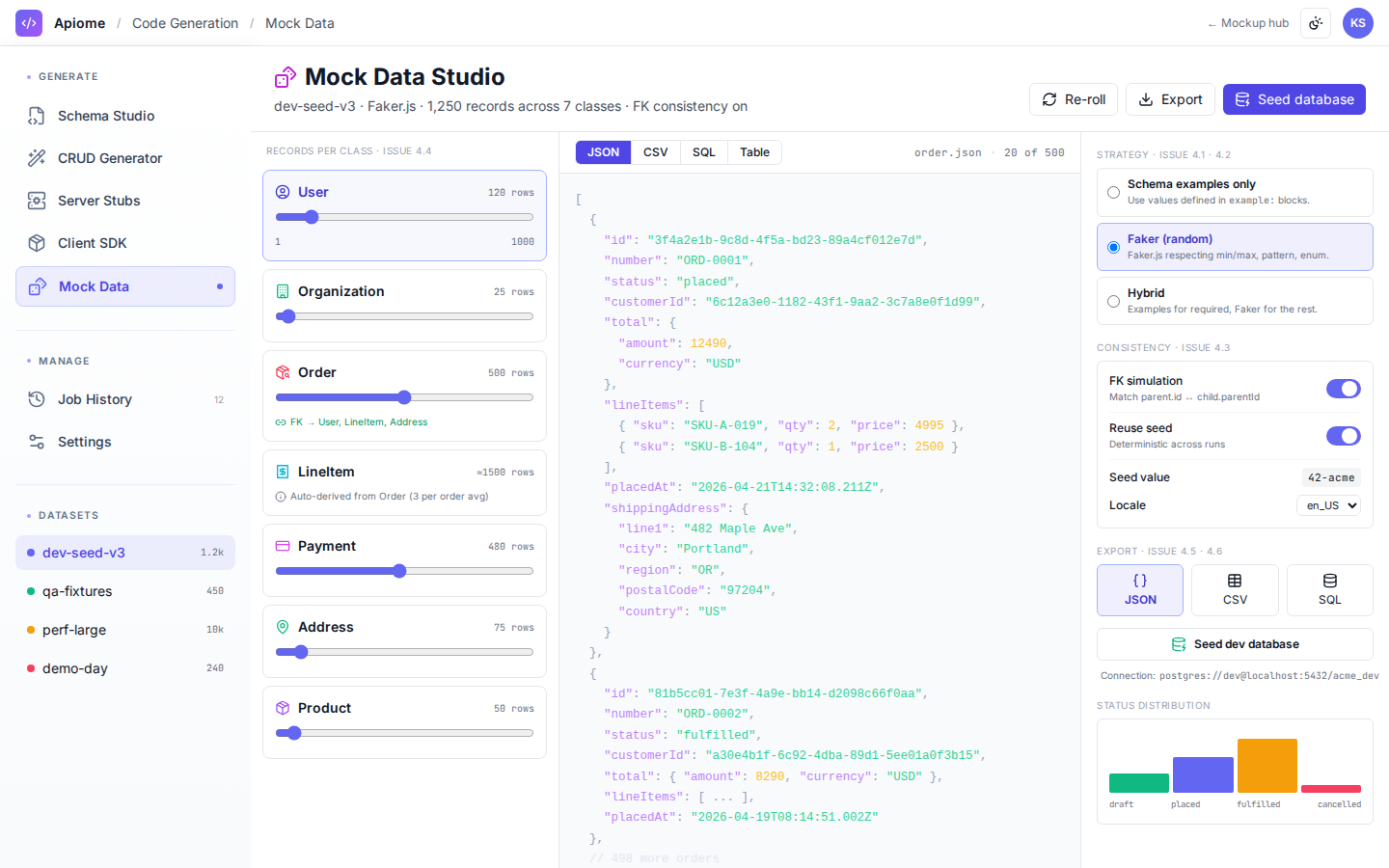The width and height of the screenshot is (1389, 868).
Task: Open Mock Data in sidebar
Action: pyautogui.click(x=125, y=286)
